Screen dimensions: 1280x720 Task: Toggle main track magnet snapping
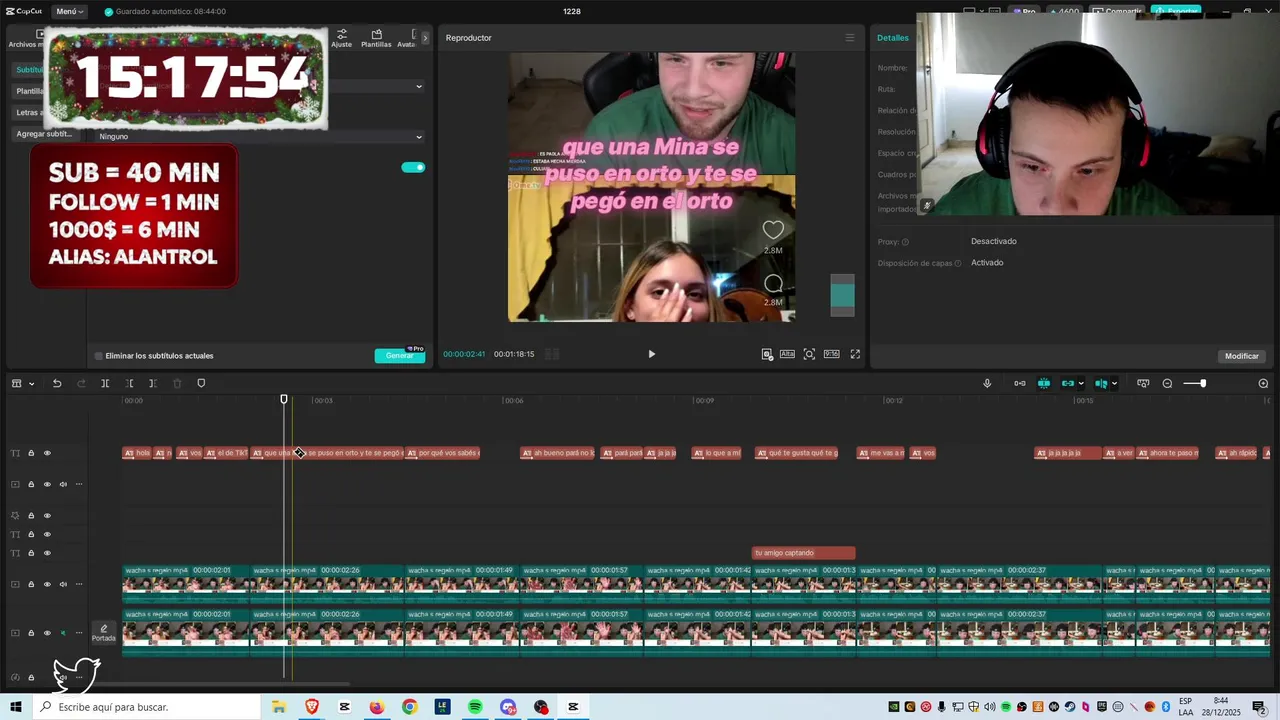1020,383
